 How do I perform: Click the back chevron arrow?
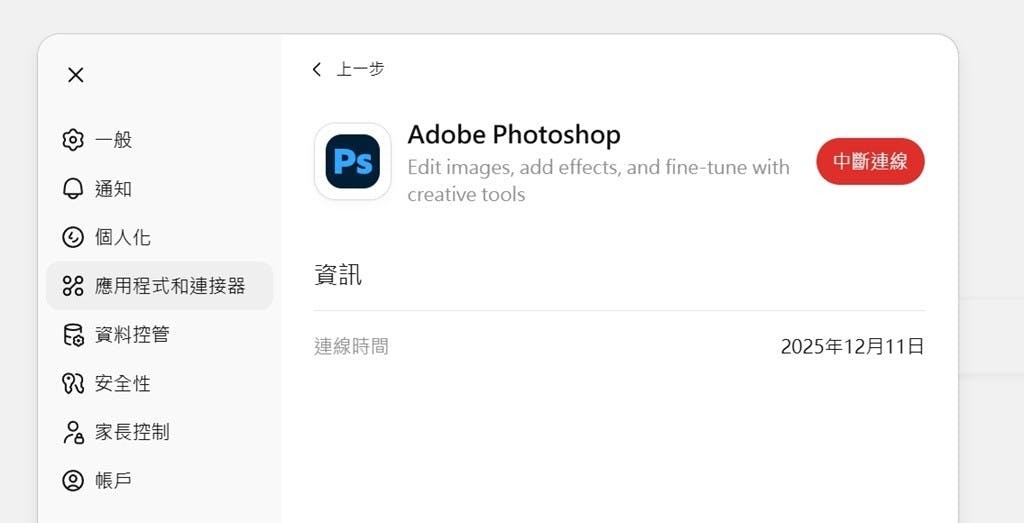pos(317,69)
